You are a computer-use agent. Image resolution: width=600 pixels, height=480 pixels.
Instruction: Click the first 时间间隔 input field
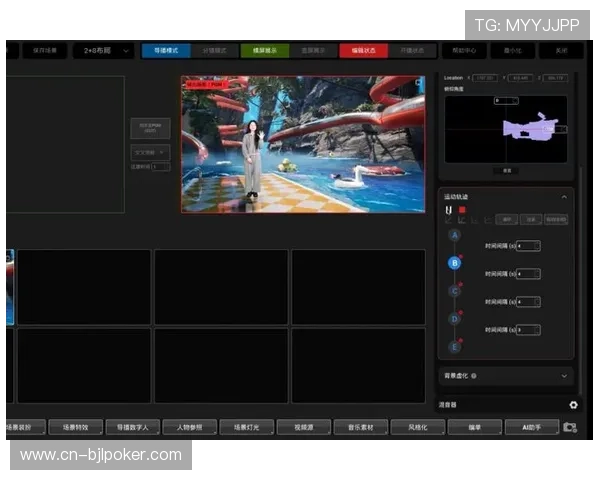coord(528,246)
